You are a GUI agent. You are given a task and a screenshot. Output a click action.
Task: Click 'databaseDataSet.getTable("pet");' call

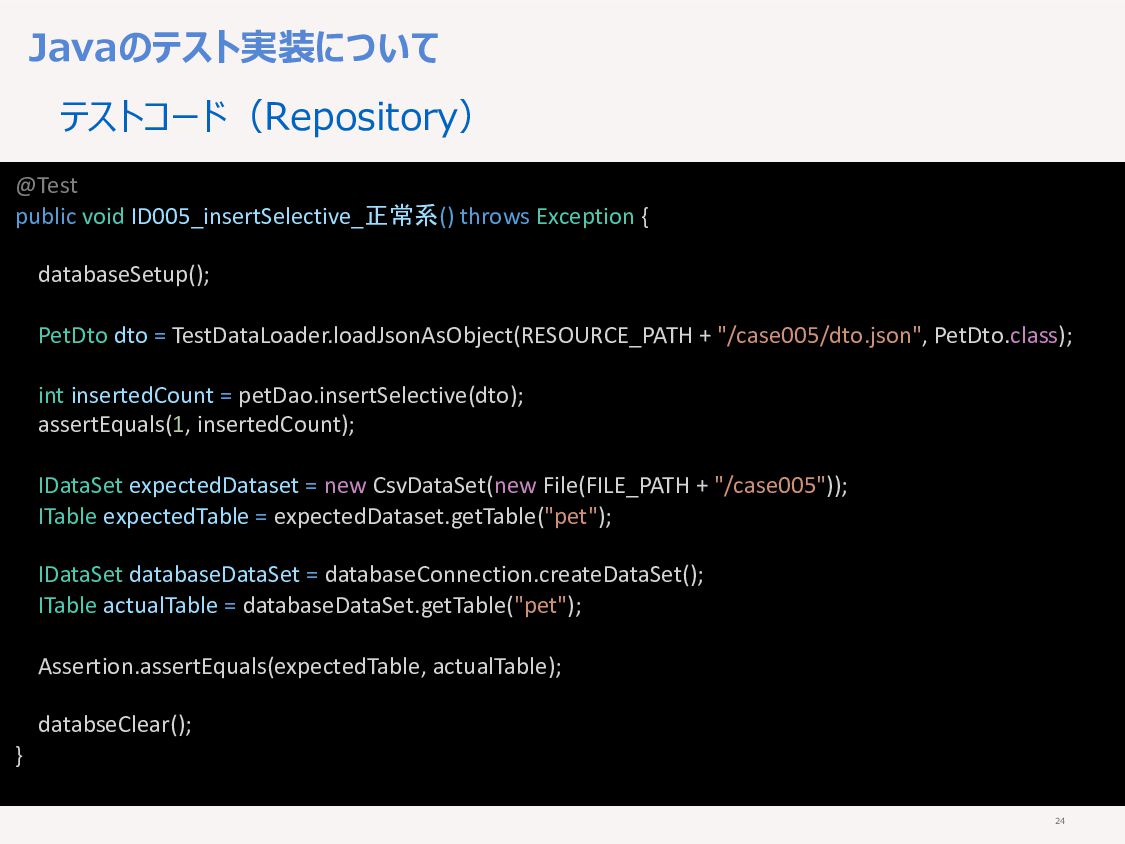point(412,606)
